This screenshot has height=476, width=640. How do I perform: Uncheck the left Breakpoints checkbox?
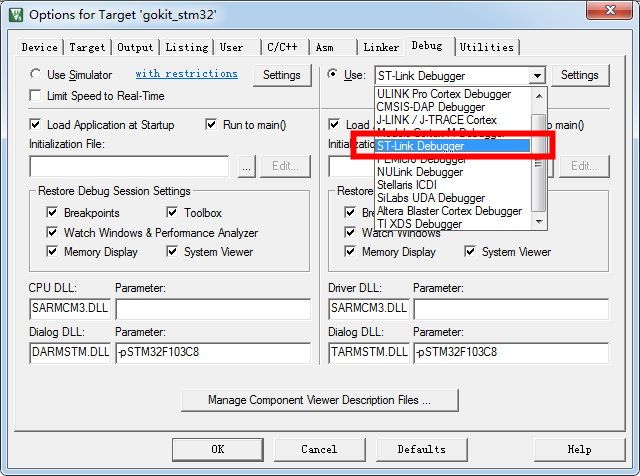coord(52,213)
